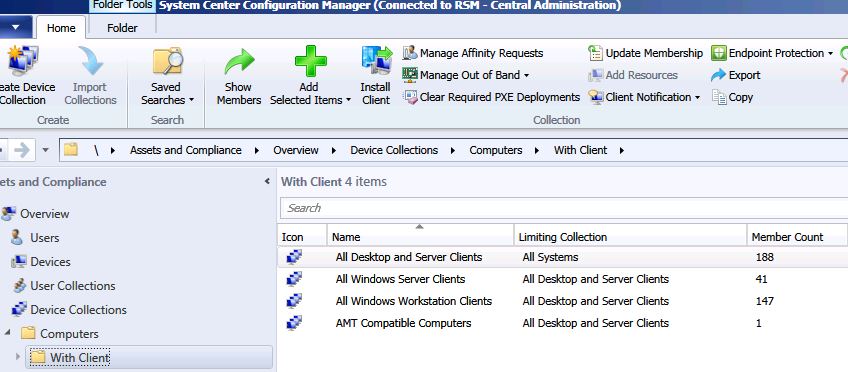Click the Folder Tools contextual tab header
This screenshot has height=372, width=848.
pyautogui.click(x=123, y=5)
